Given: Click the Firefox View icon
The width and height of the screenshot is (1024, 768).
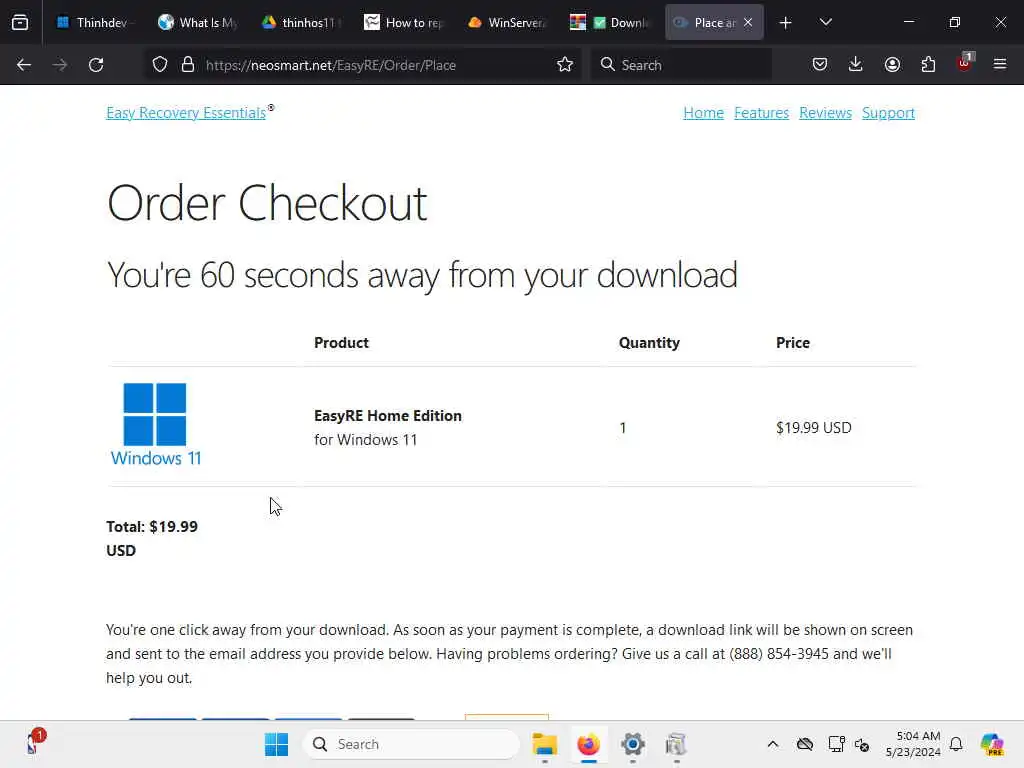Looking at the screenshot, I should pyautogui.click(x=20, y=22).
